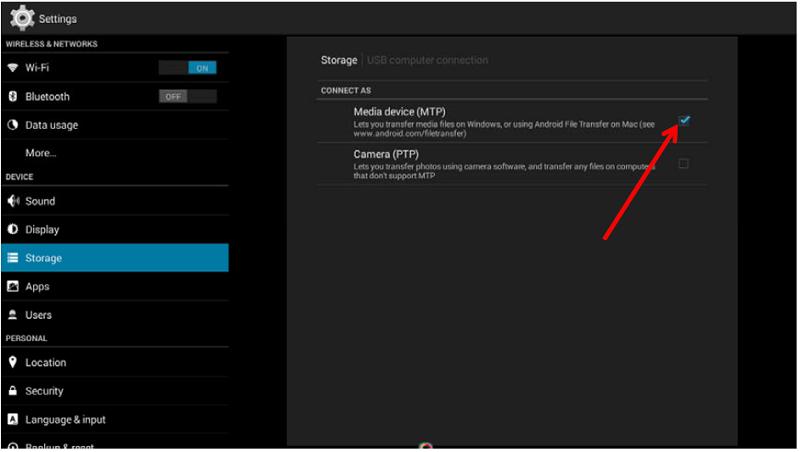
Task: Enable the Bluetooth OFF switch
Action: click(x=187, y=97)
